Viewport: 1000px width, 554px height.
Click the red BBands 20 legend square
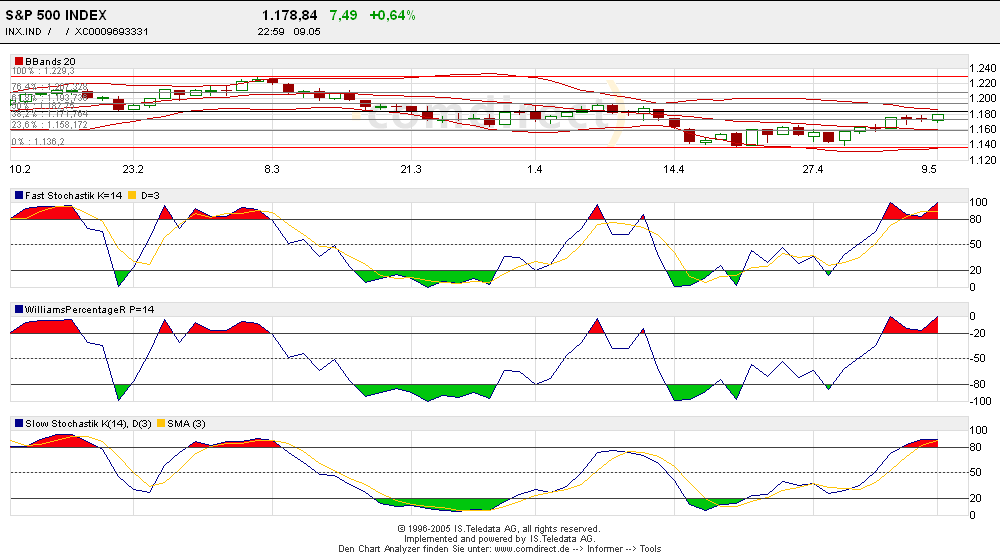[18, 62]
